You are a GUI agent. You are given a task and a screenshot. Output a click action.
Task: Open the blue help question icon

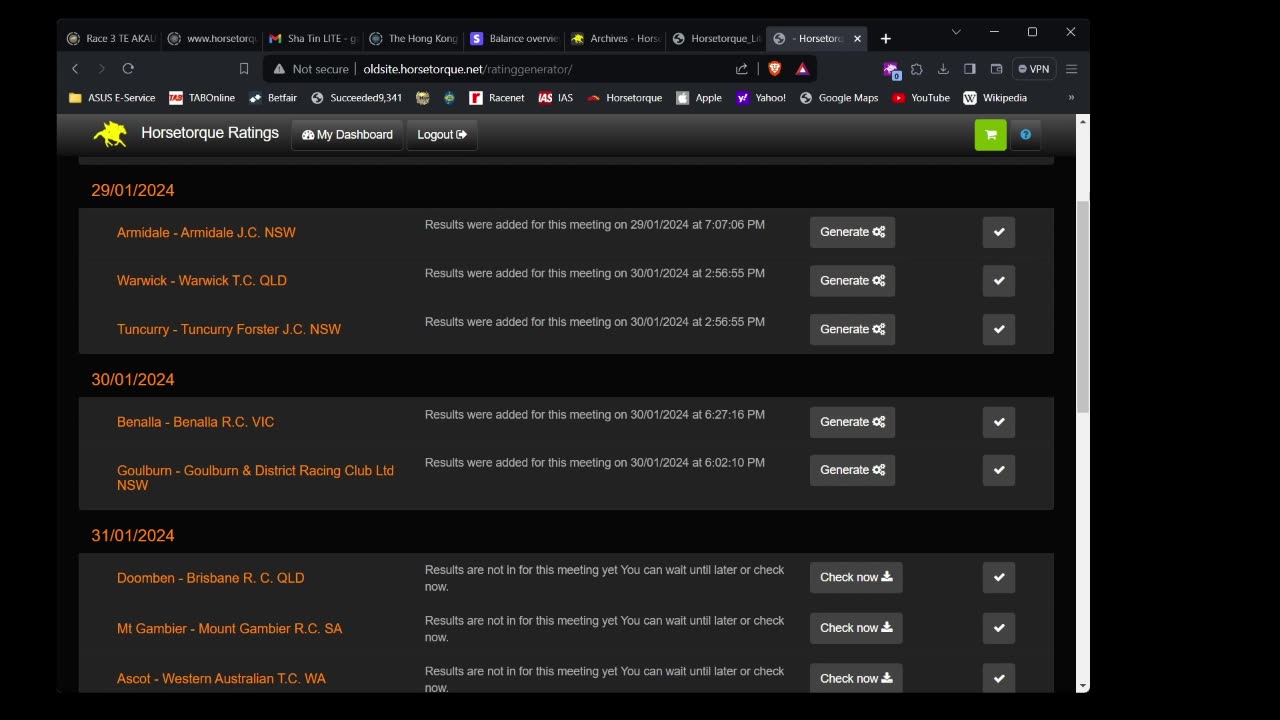1025,135
